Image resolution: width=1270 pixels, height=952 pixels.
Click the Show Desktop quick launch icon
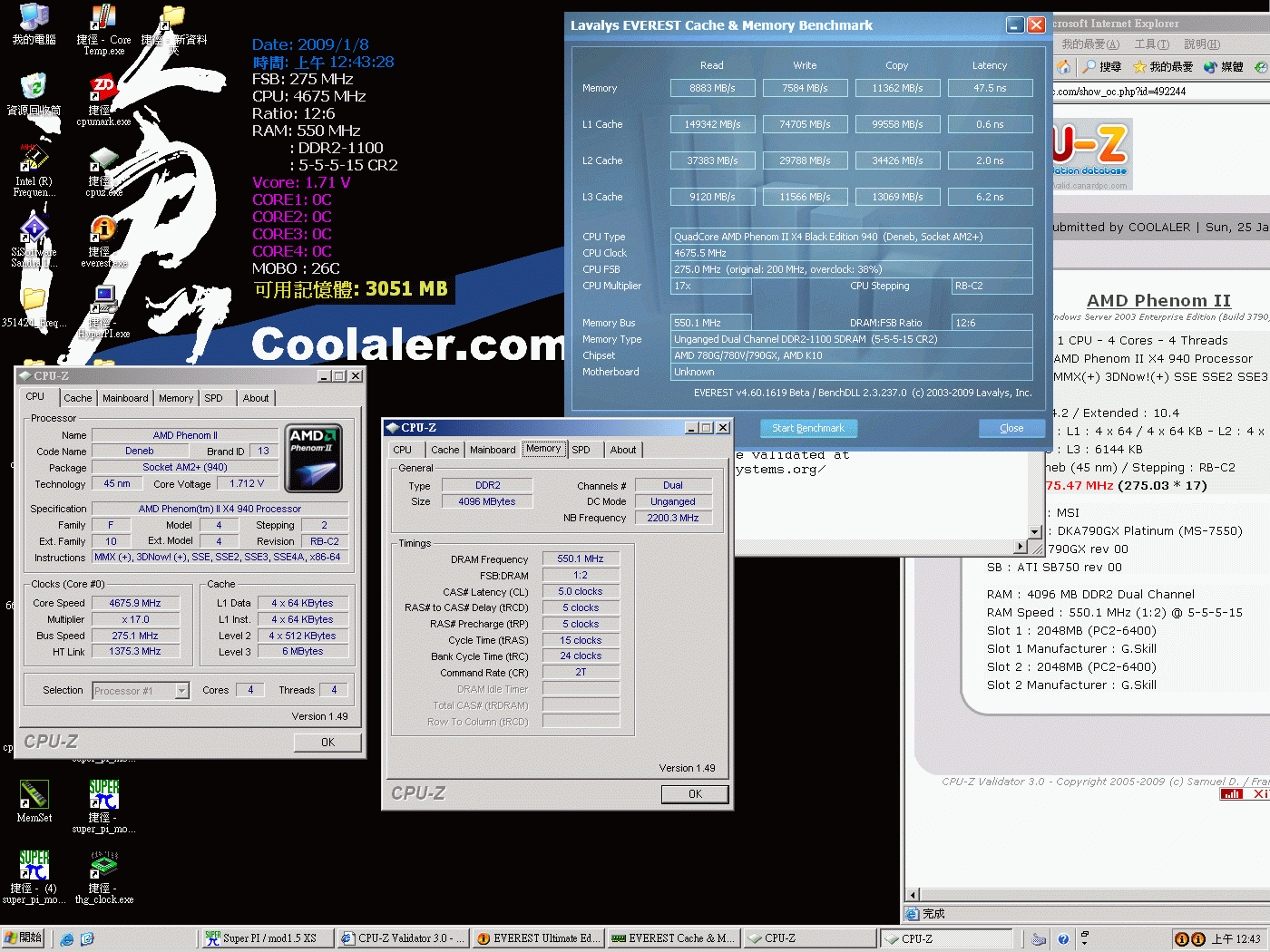pos(87,939)
